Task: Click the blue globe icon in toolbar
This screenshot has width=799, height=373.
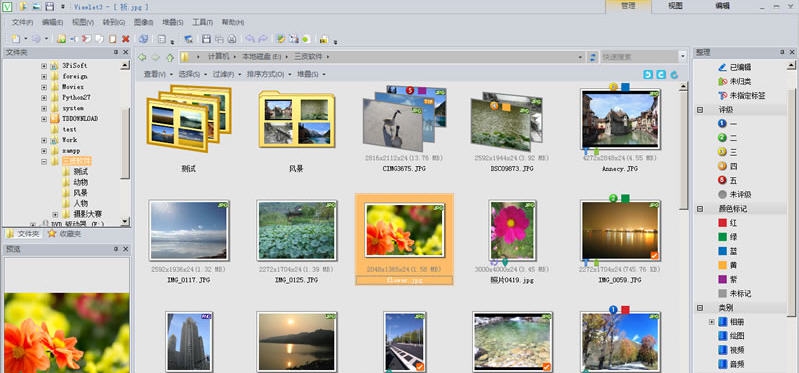Action: (x=143, y=39)
